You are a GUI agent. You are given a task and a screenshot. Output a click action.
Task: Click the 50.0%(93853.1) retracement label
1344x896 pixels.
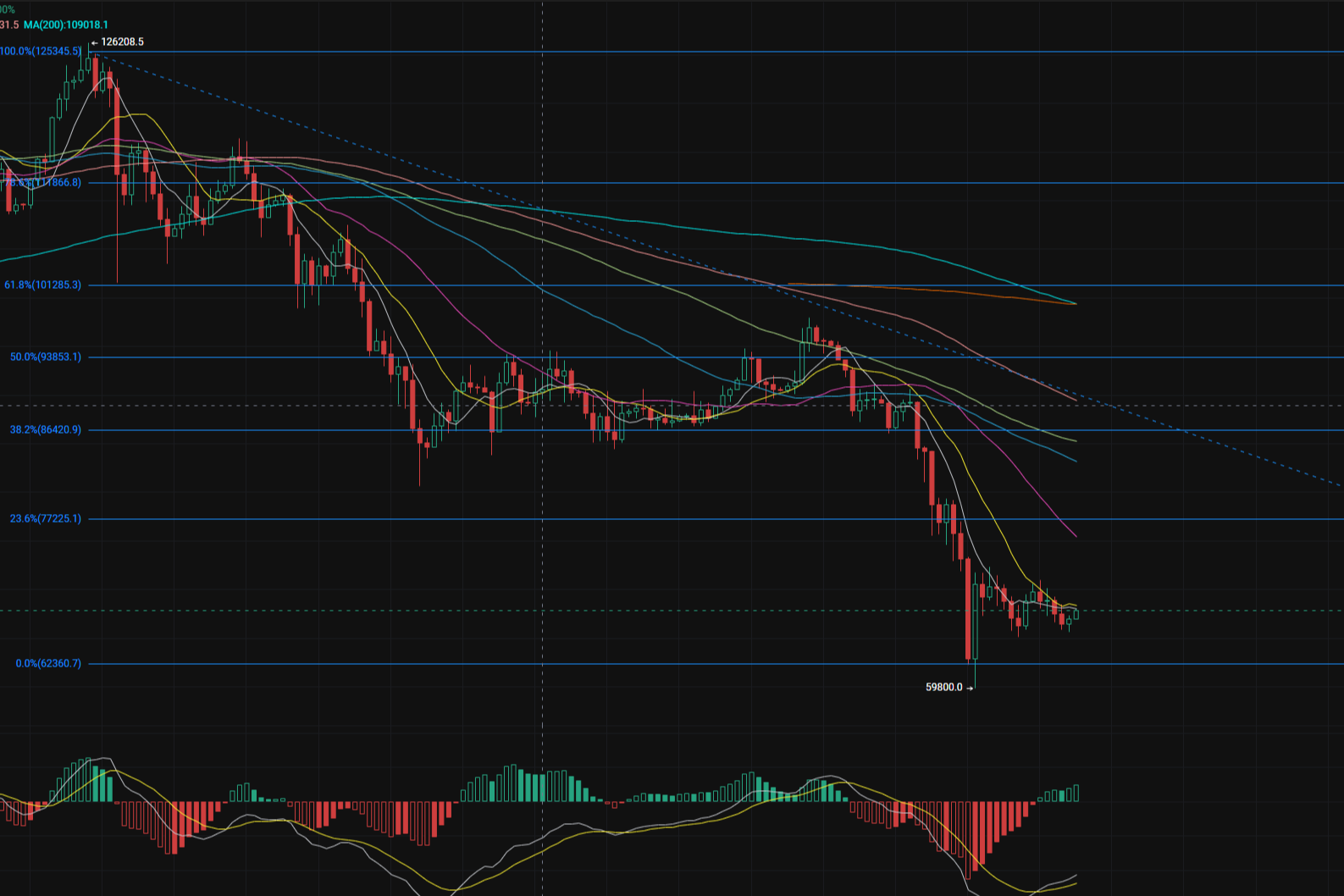coord(46,357)
